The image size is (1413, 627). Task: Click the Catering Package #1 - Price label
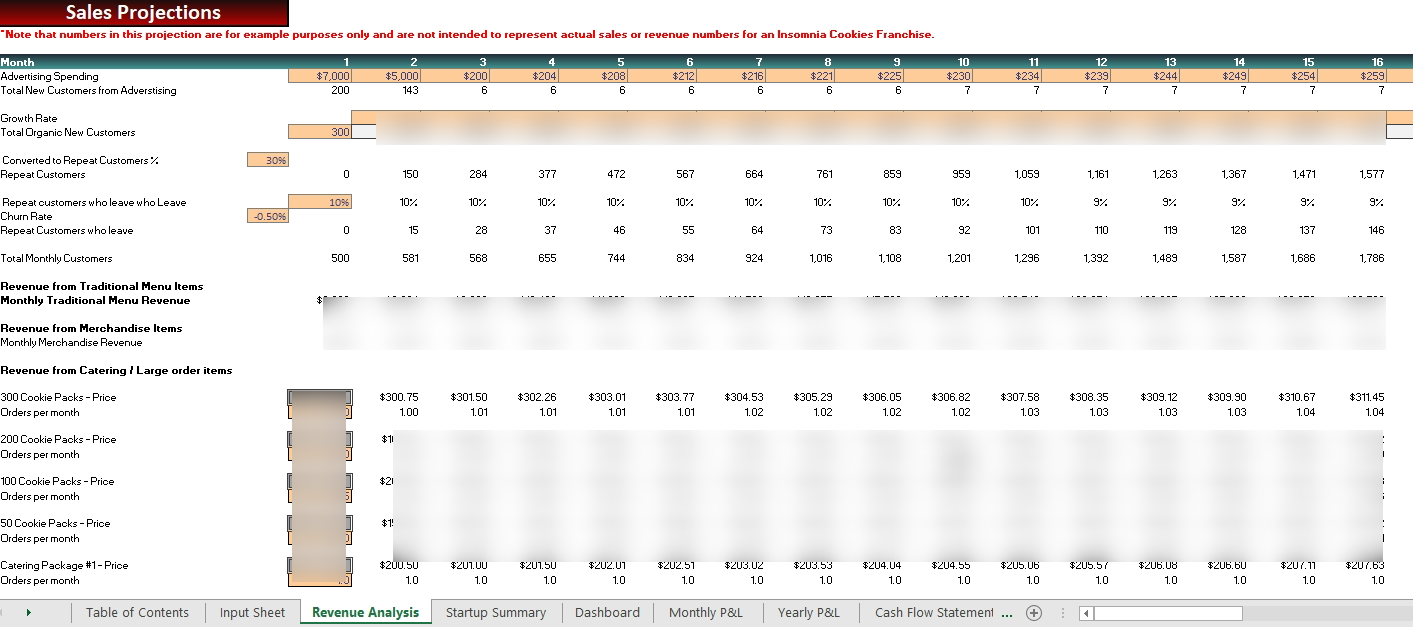tap(64, 565)
